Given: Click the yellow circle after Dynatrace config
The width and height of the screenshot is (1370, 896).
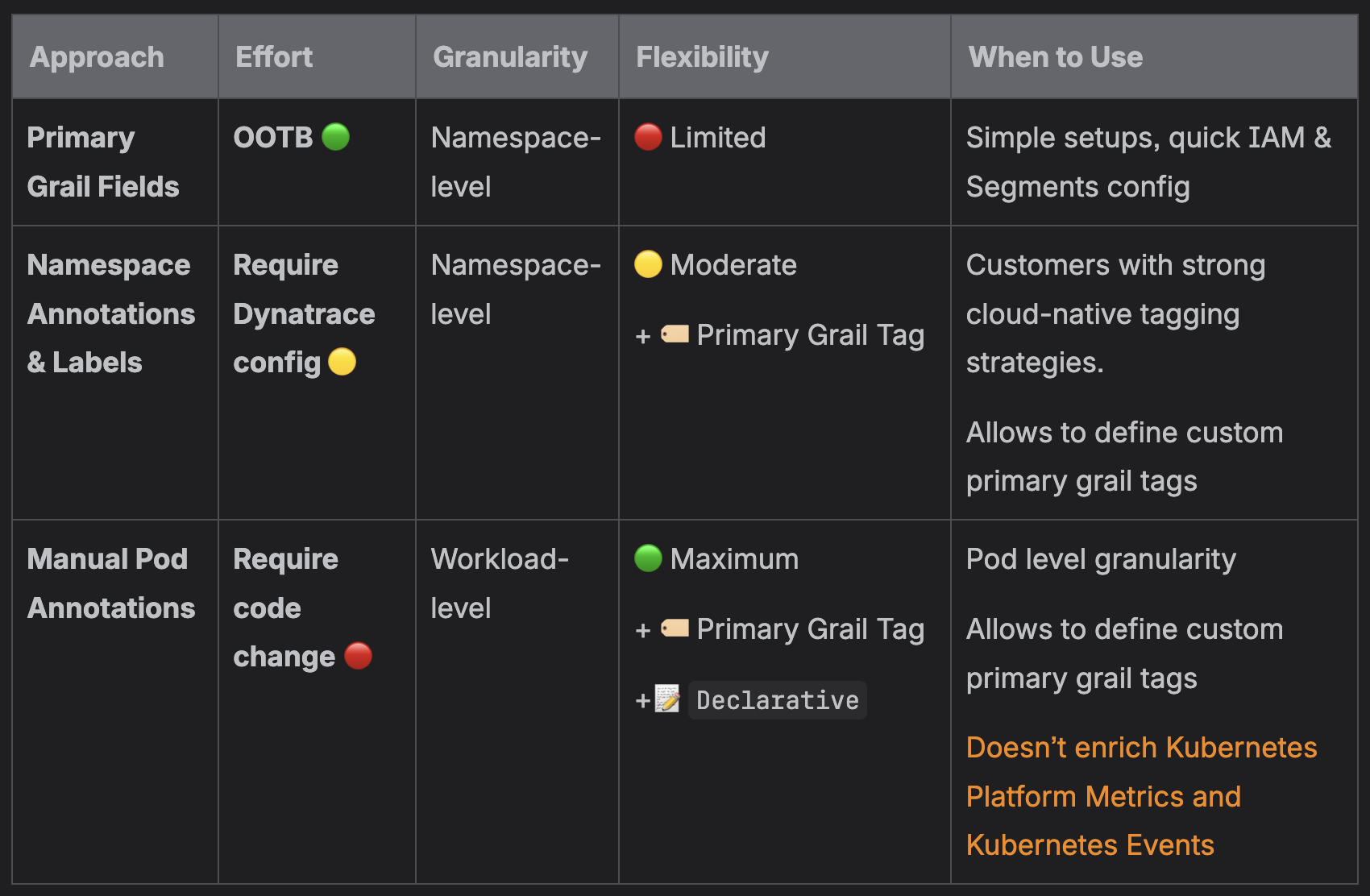Looking at the screenshot, I should pos(342,362).
